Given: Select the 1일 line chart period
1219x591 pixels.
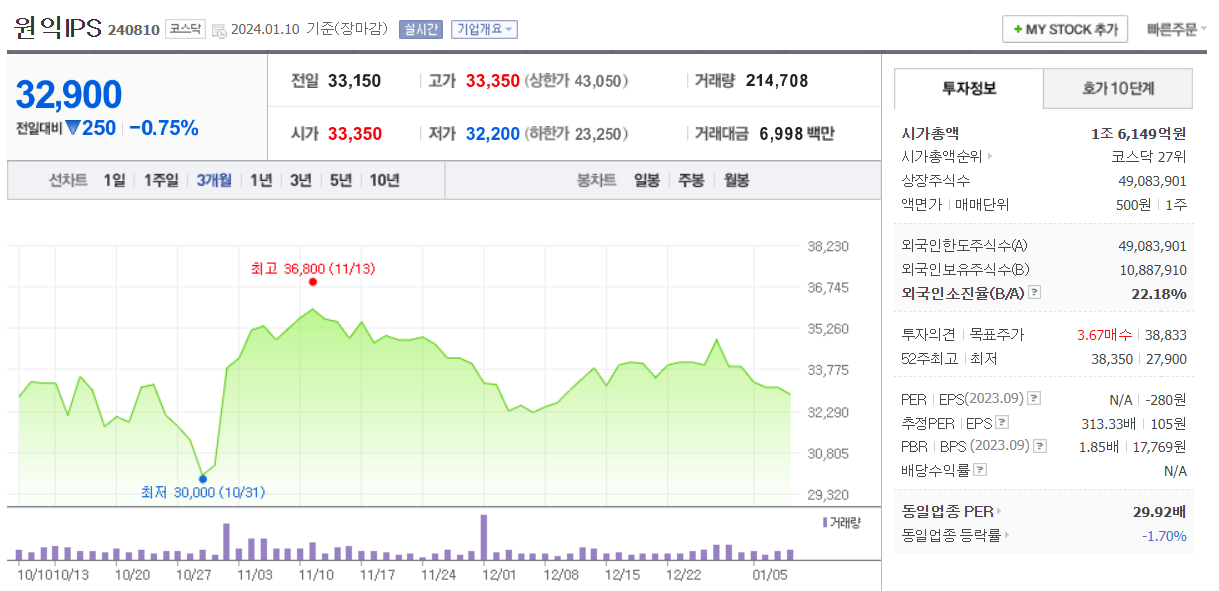Looking at the screenshot, I should 115,180.
